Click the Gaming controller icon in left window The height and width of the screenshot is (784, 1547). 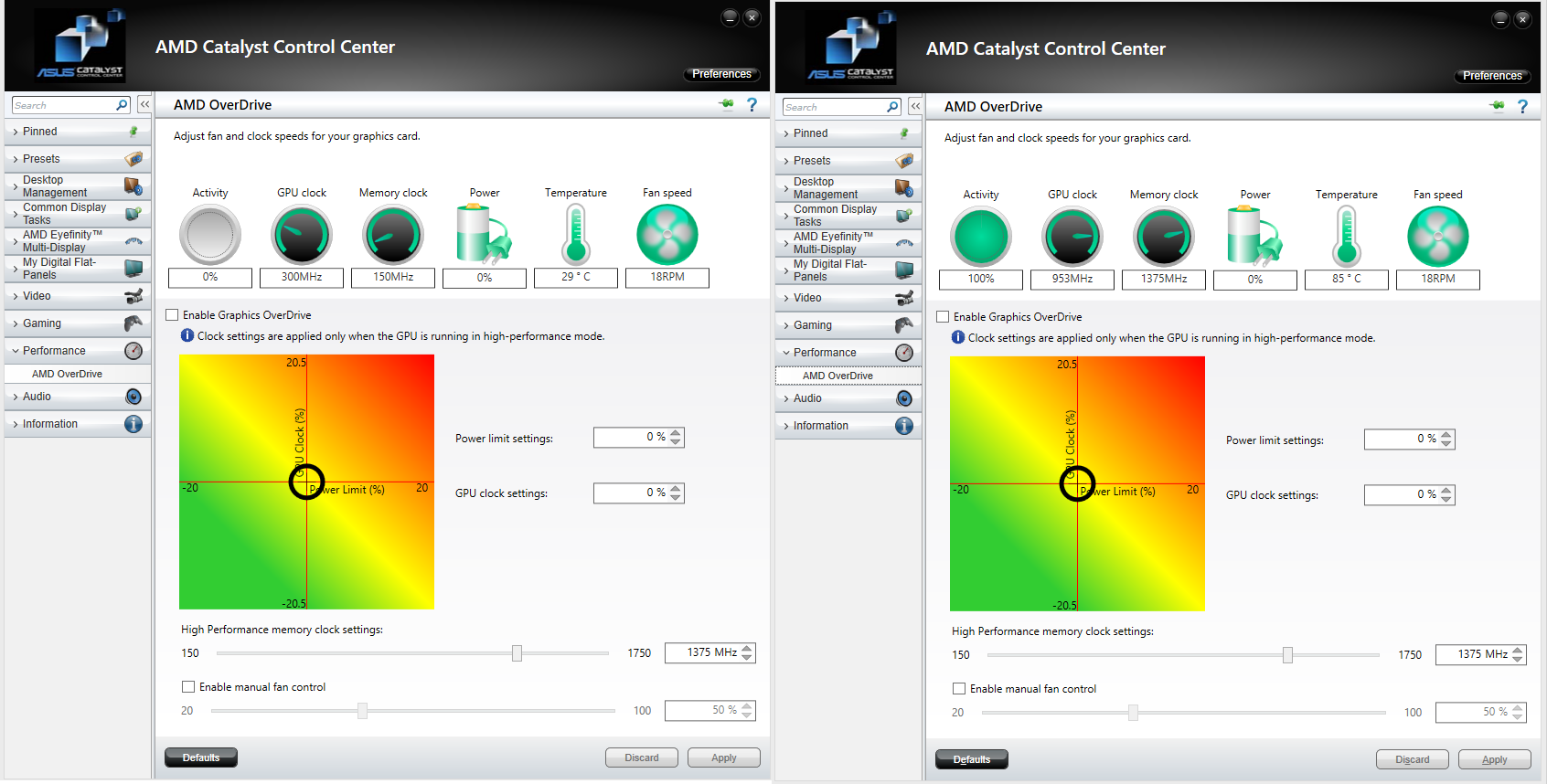tap(133, 323)
